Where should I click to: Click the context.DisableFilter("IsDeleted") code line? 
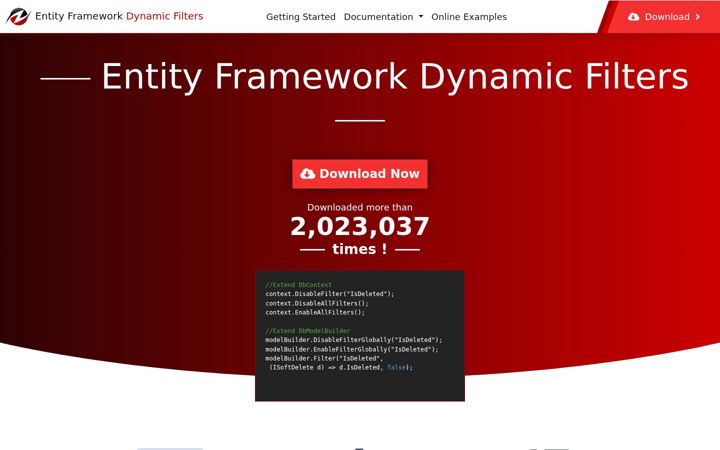330,294
